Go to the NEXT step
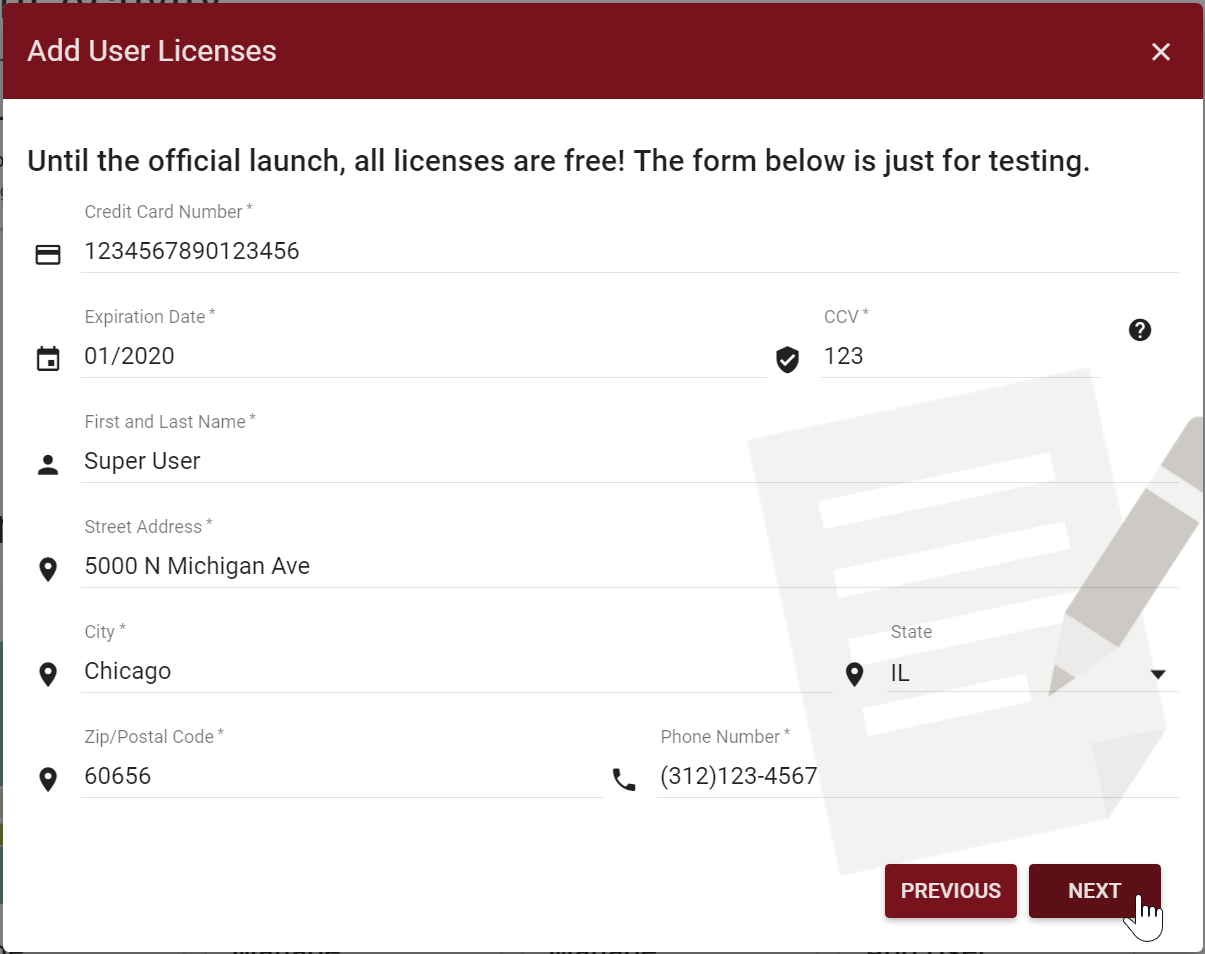Screen dimensions: 1205x954 coord(1095,891)
